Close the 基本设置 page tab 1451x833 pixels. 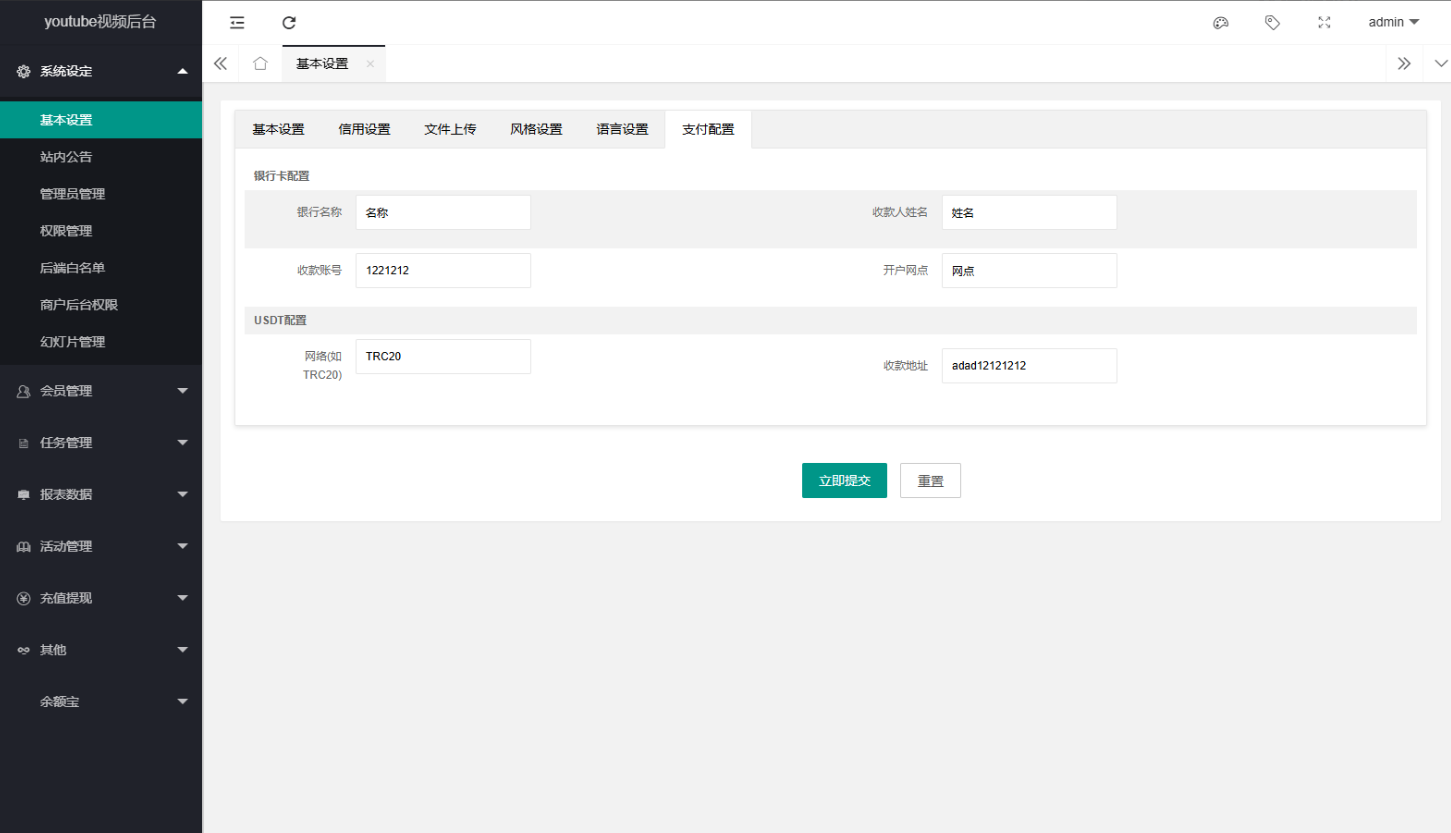click(370, 63)
